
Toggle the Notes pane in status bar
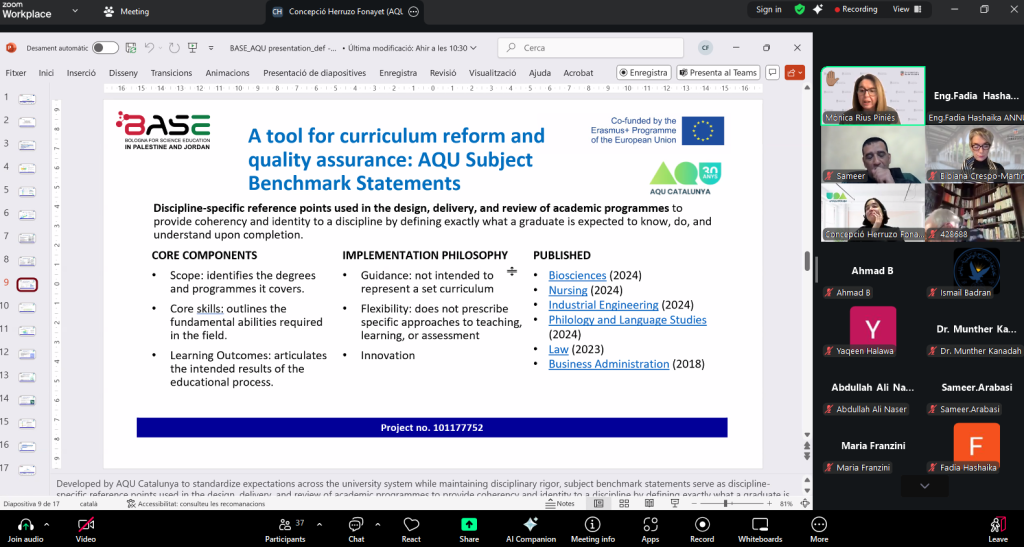[561, 504]
